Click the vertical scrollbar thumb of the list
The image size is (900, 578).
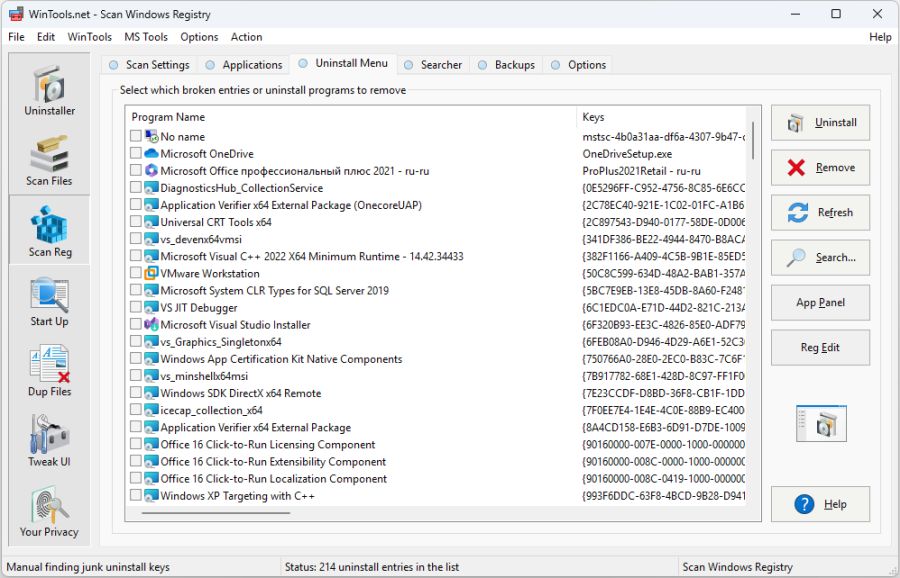click(753, 140)
